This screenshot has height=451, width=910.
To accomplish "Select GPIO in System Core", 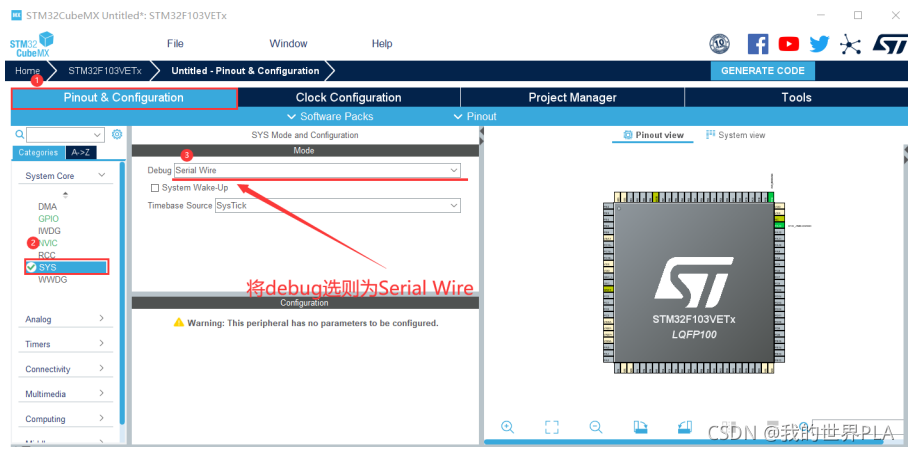I will pos(48,219).
